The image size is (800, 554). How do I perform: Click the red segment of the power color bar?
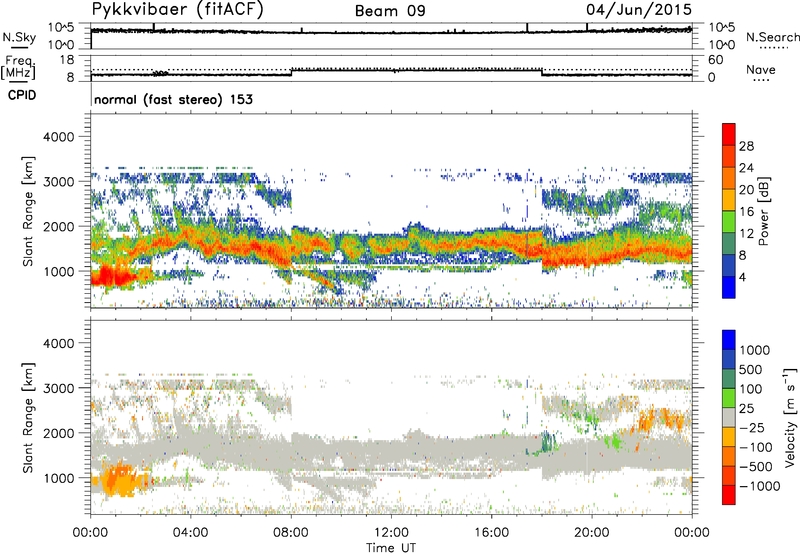tap(729, 134)
